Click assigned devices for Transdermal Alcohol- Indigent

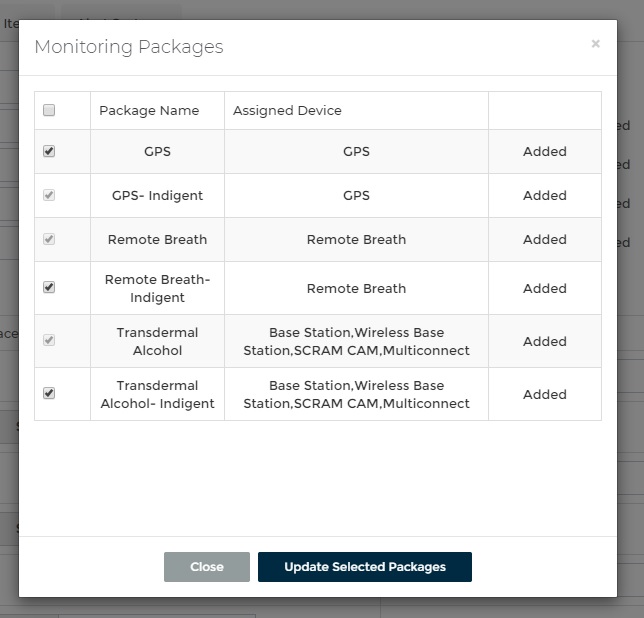(x=356, y=394)
